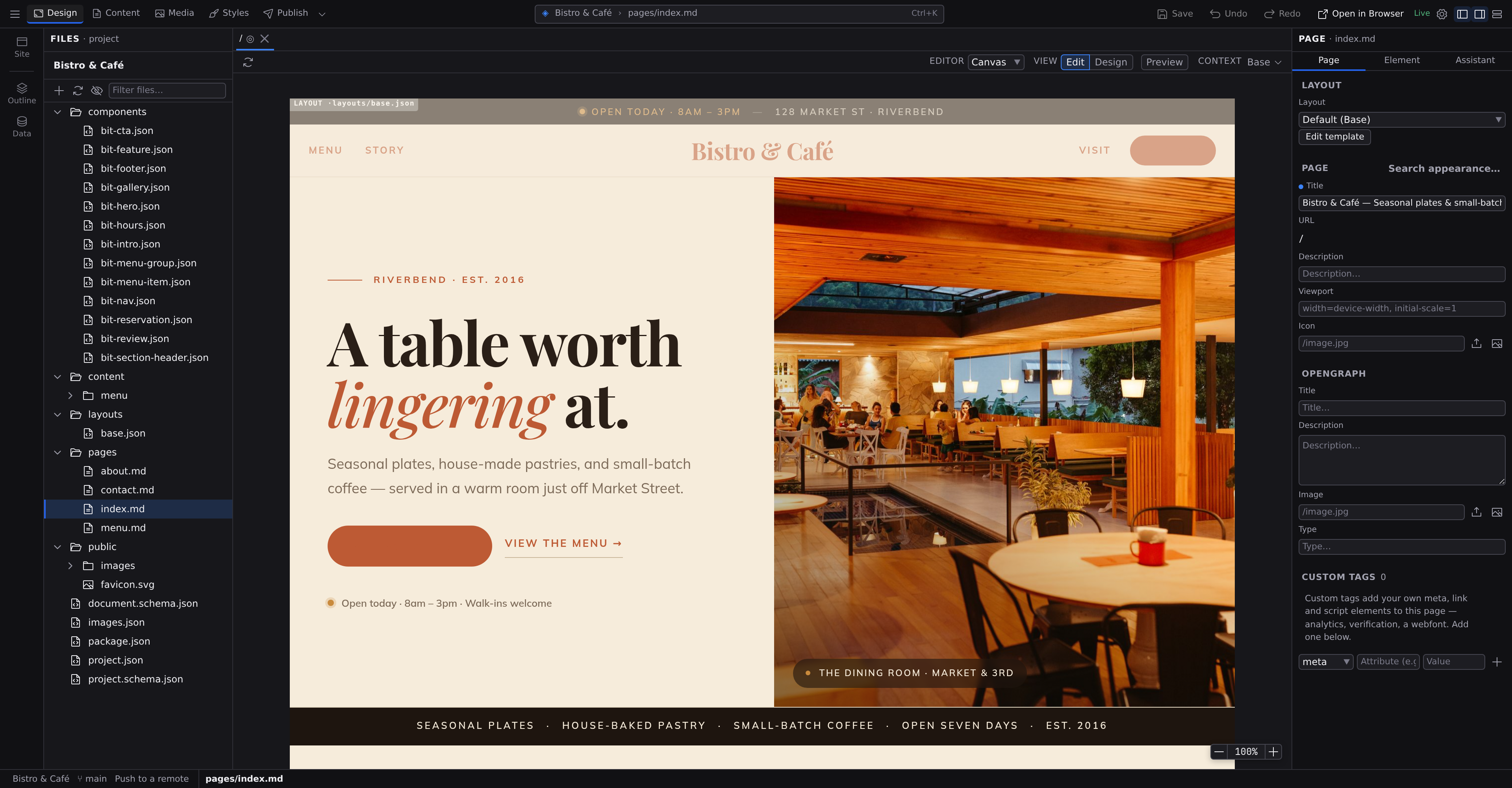Open the Assistant tab
This screenshot has width=1512, height=788.
(x=1475, y=60)
